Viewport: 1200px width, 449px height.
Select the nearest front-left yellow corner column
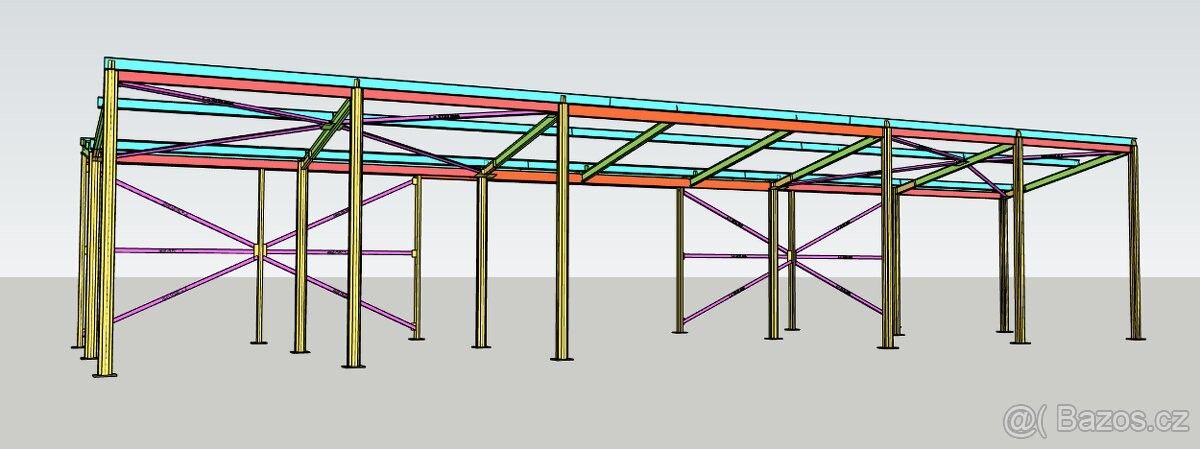pyautogui.click(x=108, y=230)
